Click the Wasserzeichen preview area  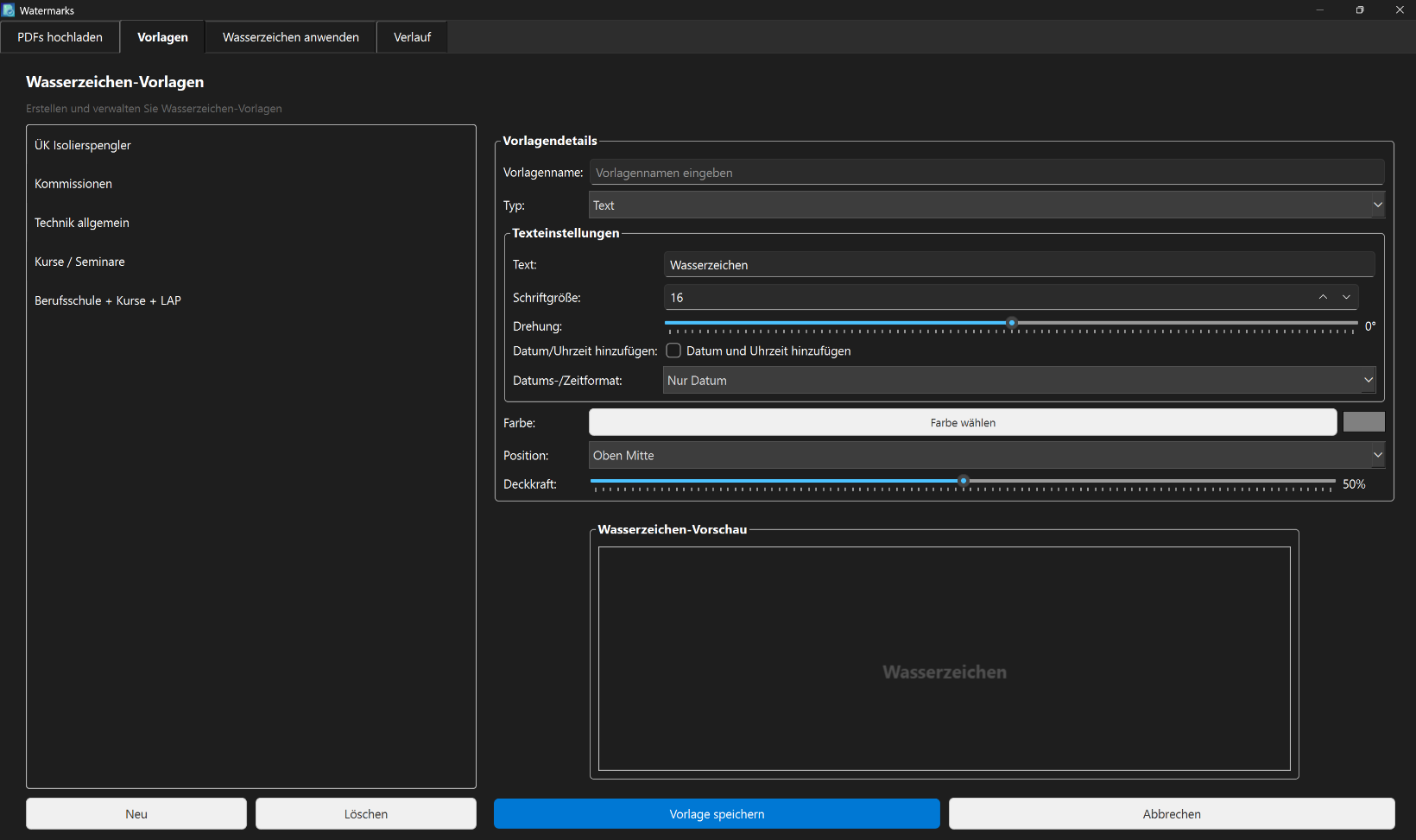coord(945,659)
